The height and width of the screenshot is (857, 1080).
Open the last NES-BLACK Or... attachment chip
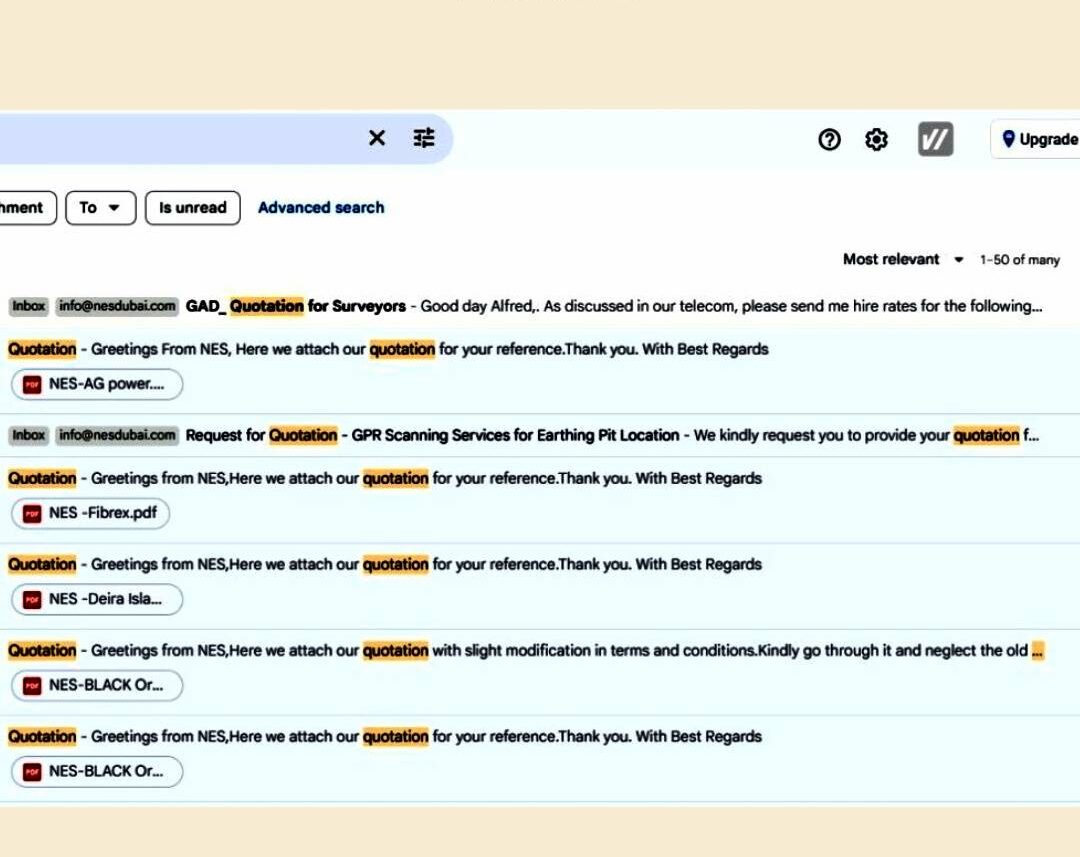pos(97,772)
